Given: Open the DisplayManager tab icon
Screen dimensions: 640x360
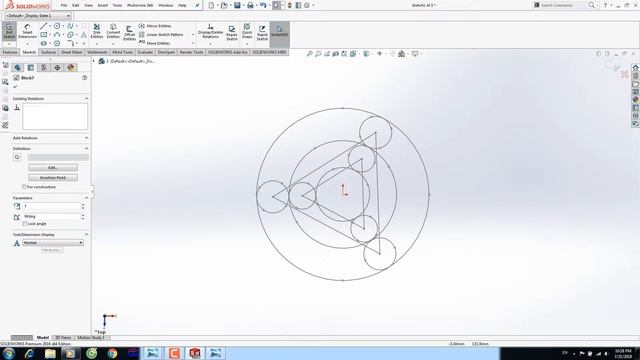Looking at the screenshot, I should (x=71, y=68).
